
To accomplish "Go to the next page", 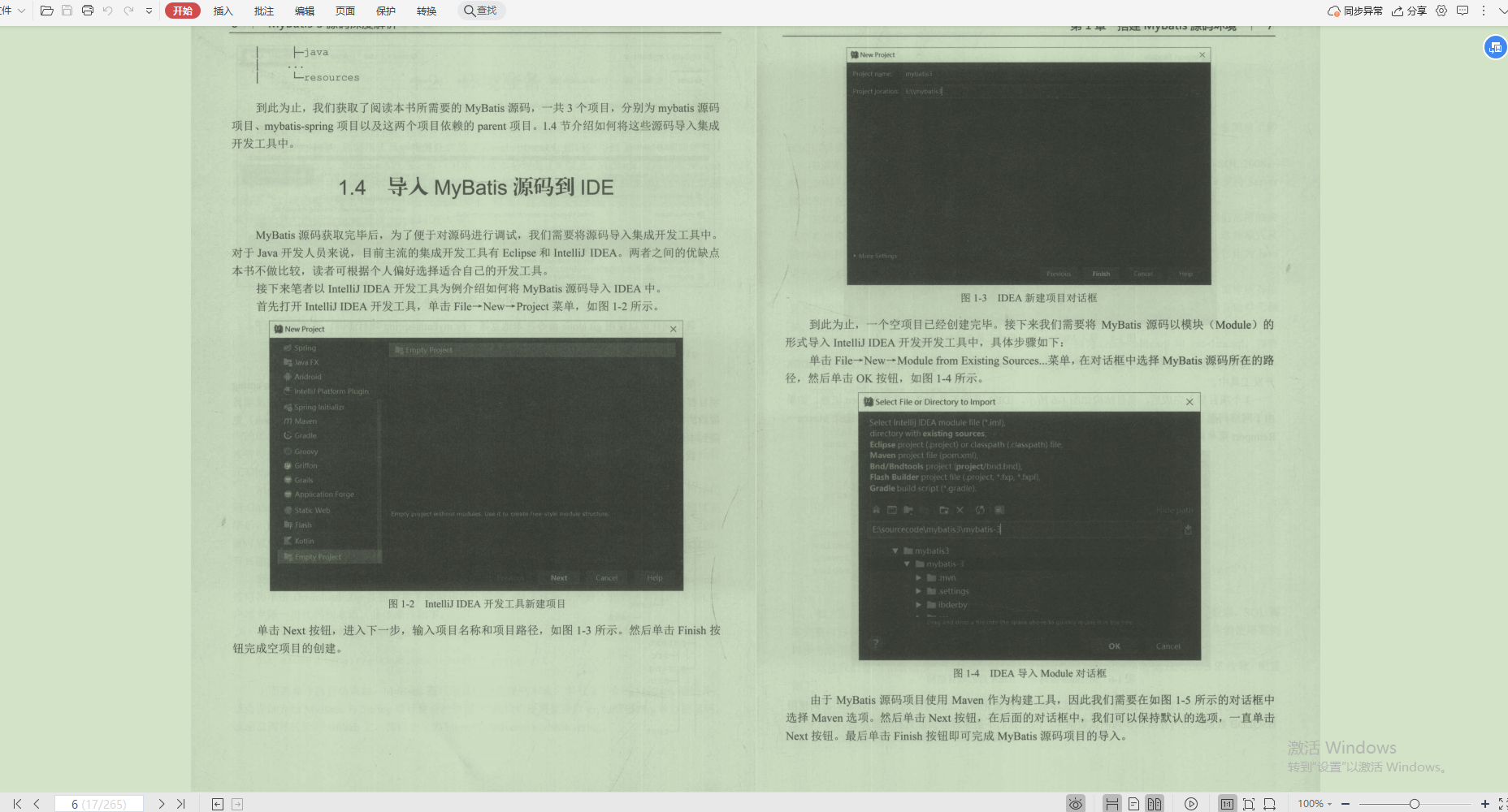I will coord(162,804).
